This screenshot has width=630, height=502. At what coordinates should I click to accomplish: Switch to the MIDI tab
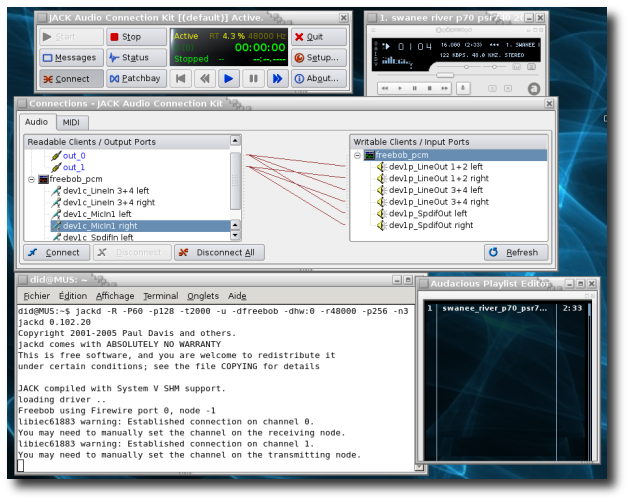pyautogui.click(x=71, y=122)
